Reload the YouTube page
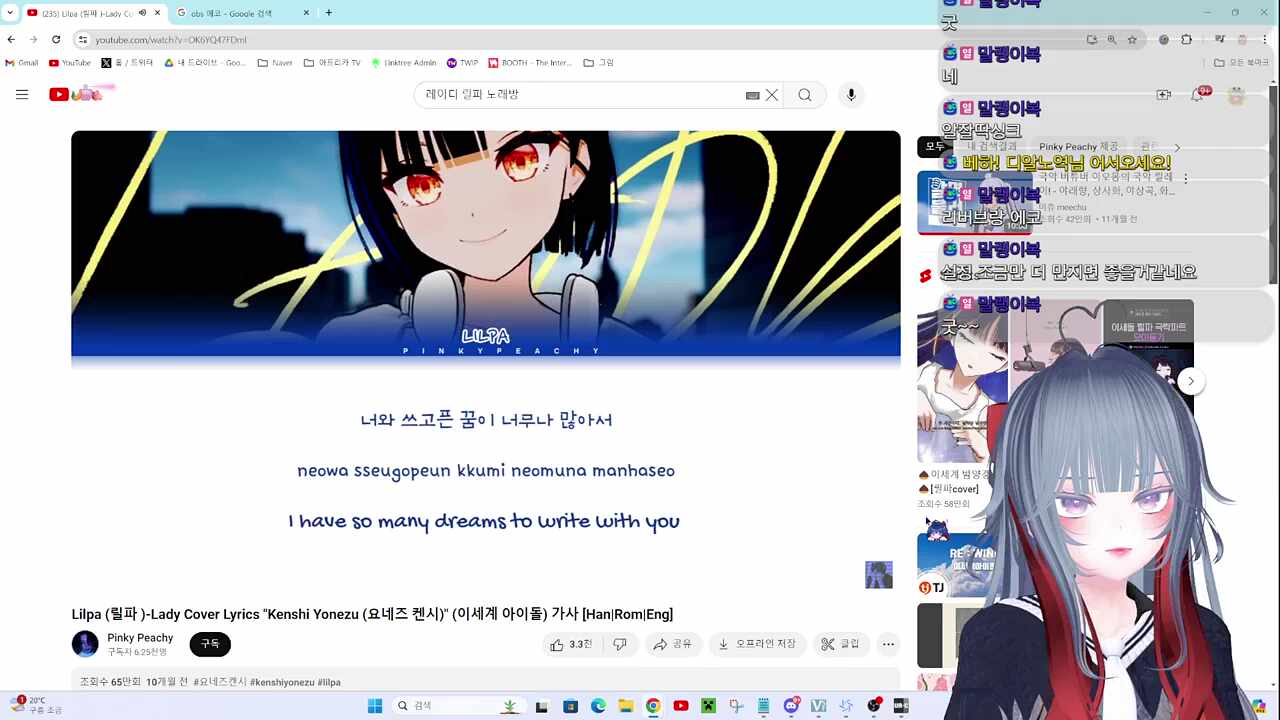Image resolution: width=1280 pixels, height=720 pixels. [56, 39]
